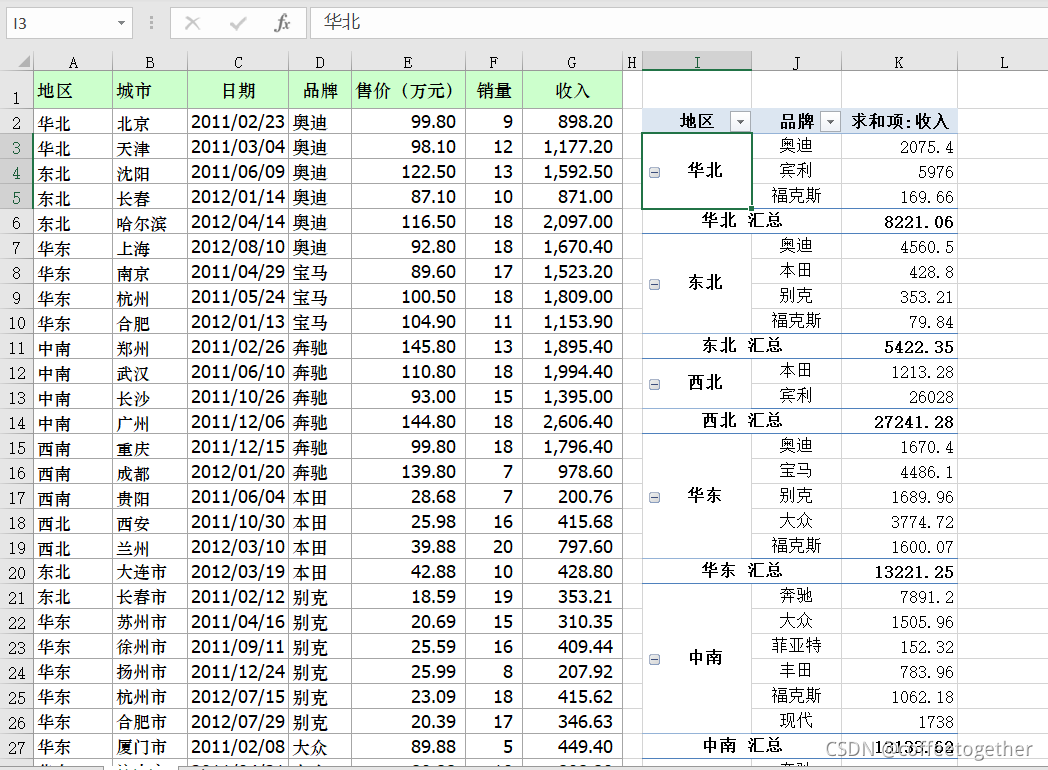Click the 销量 header cell
1048x770 pixels.
[x=494, y=90]
